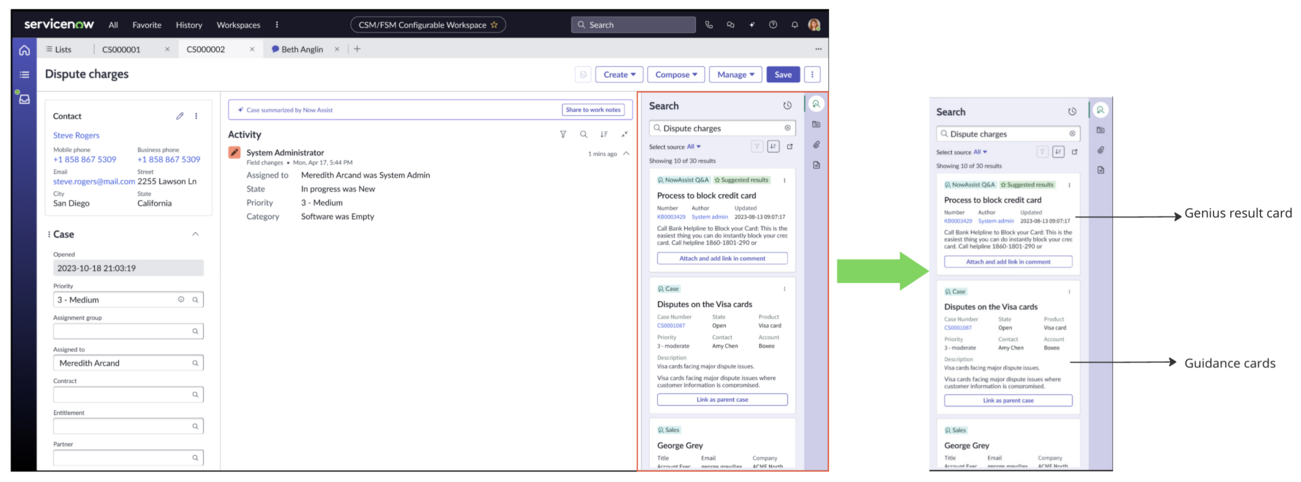Click the Save button
The height and width of the screenshot is (482, 1301).
coord(783,74)
